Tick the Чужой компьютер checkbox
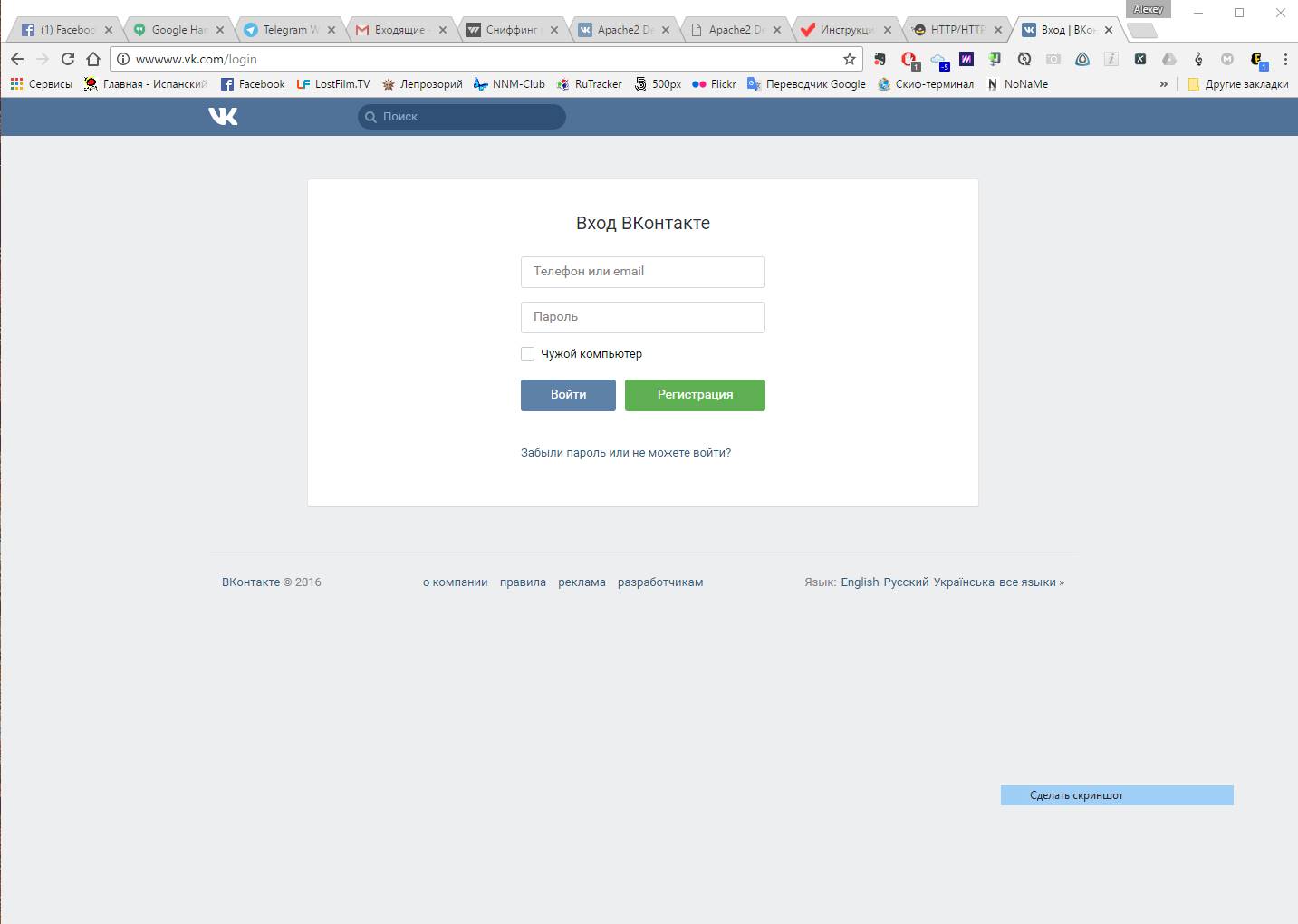1298x924 pixels. tap(527, 354)
